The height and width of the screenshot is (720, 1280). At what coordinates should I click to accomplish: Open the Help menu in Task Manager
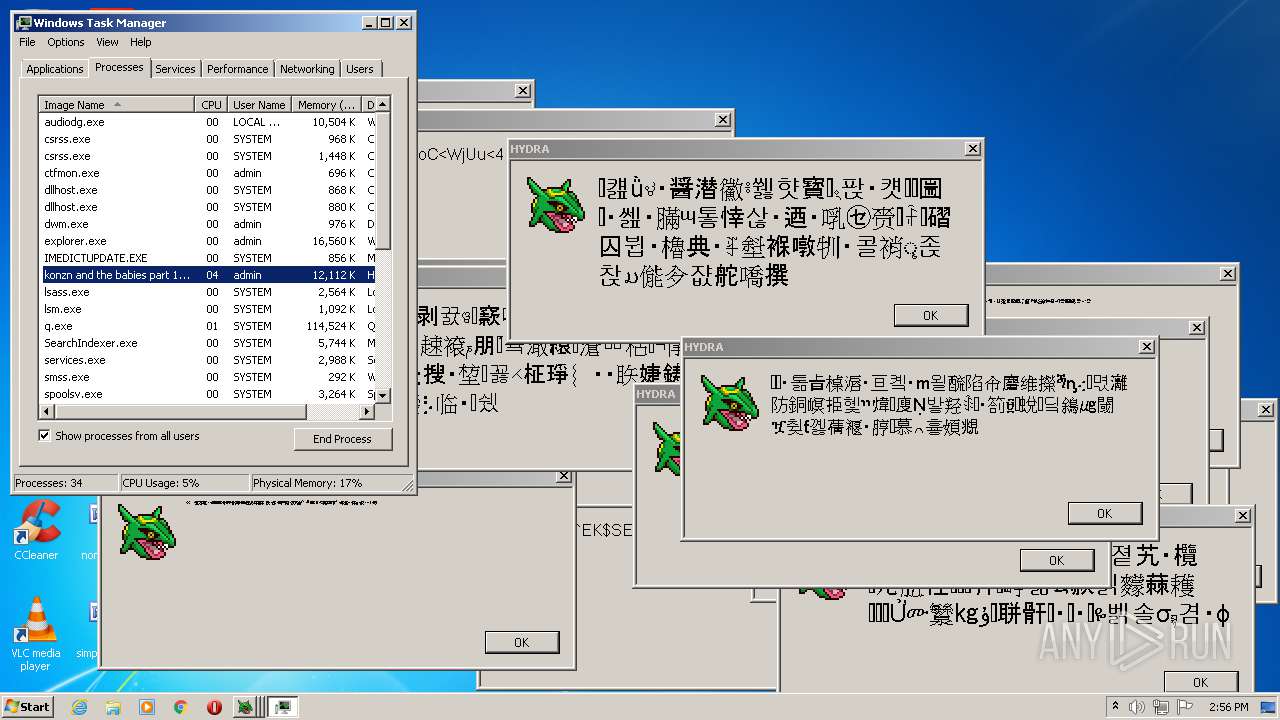click(141, 42)
